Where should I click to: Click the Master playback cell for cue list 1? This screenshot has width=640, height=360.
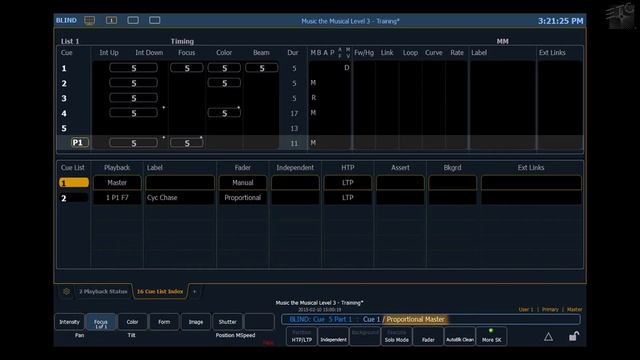point(117,183)
